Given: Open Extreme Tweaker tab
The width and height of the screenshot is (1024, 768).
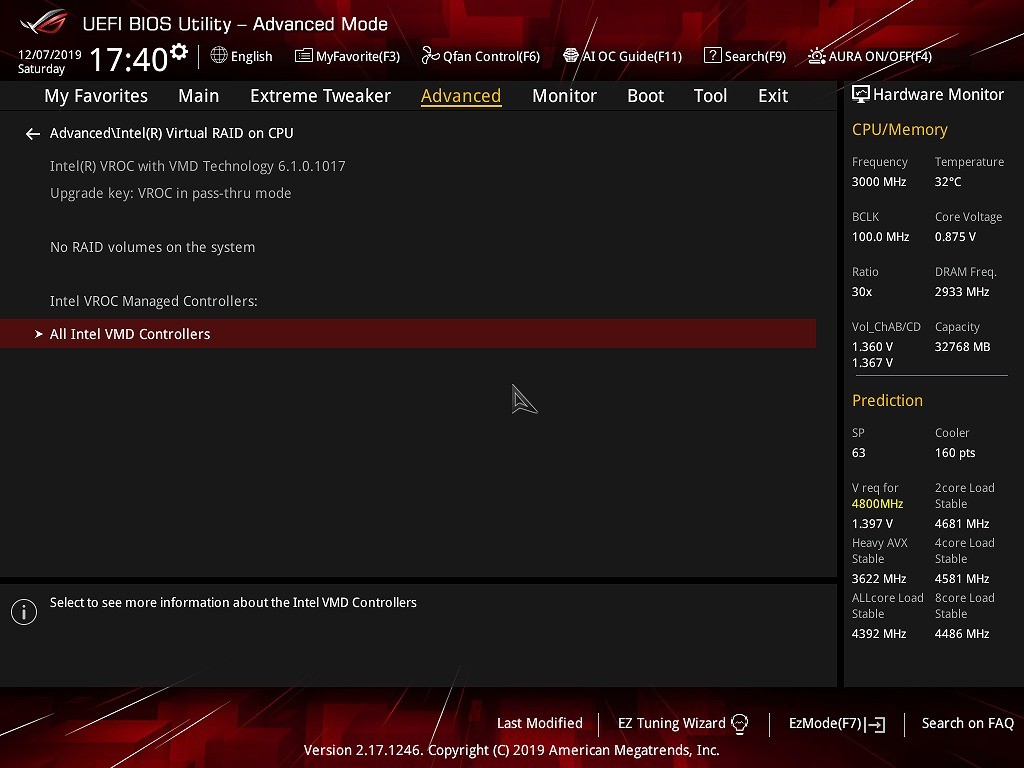Looking at the screenshot, I should click(320, 96).
